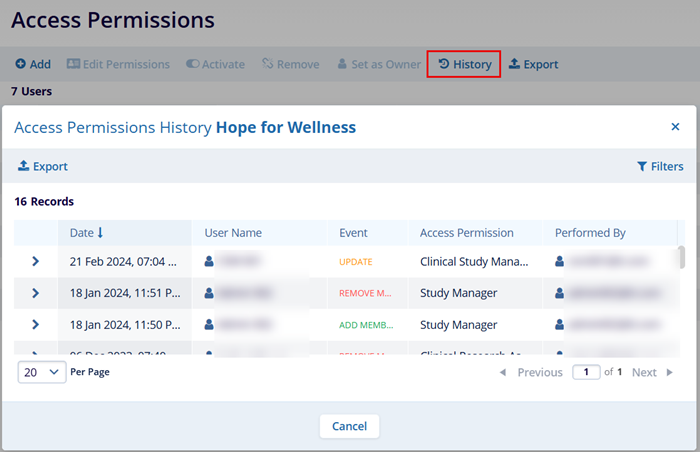Click the page number input field
Image resolution: width=700 pixels, height=452 pixels.
[585, 372]
